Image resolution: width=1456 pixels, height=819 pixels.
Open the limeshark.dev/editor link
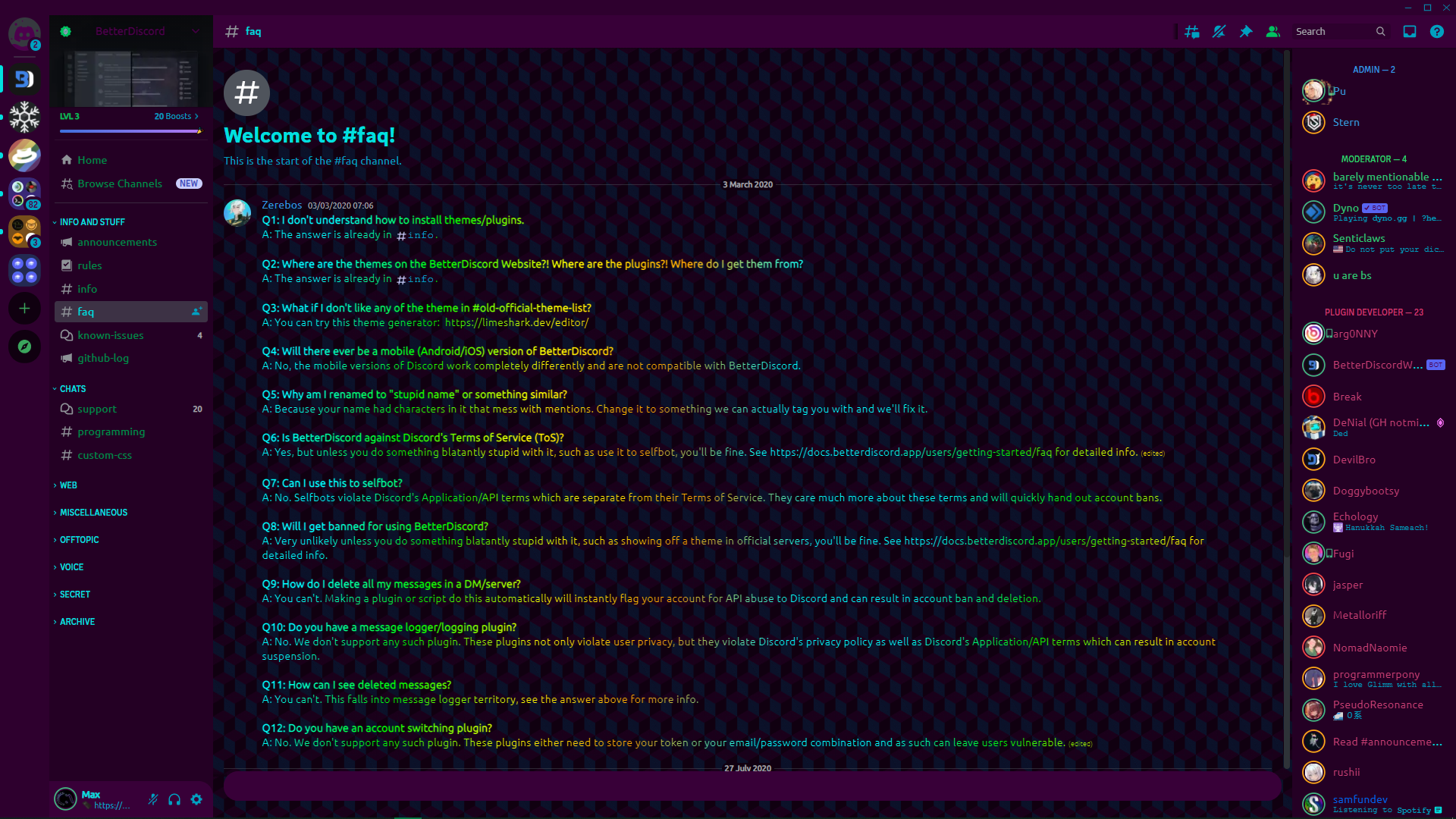[x=516, y=322]
